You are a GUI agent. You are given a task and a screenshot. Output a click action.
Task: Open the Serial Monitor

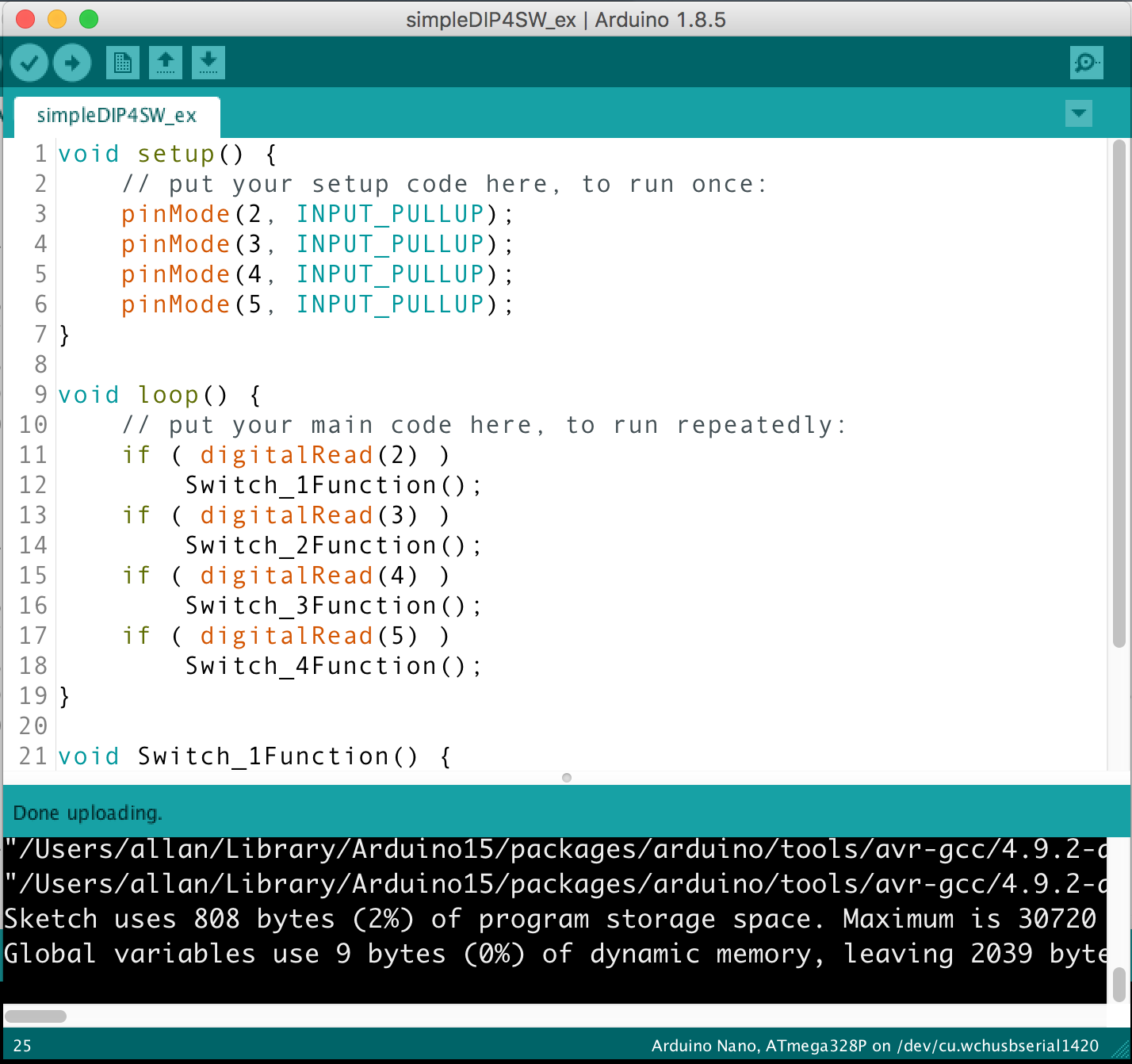[1086, 63]
